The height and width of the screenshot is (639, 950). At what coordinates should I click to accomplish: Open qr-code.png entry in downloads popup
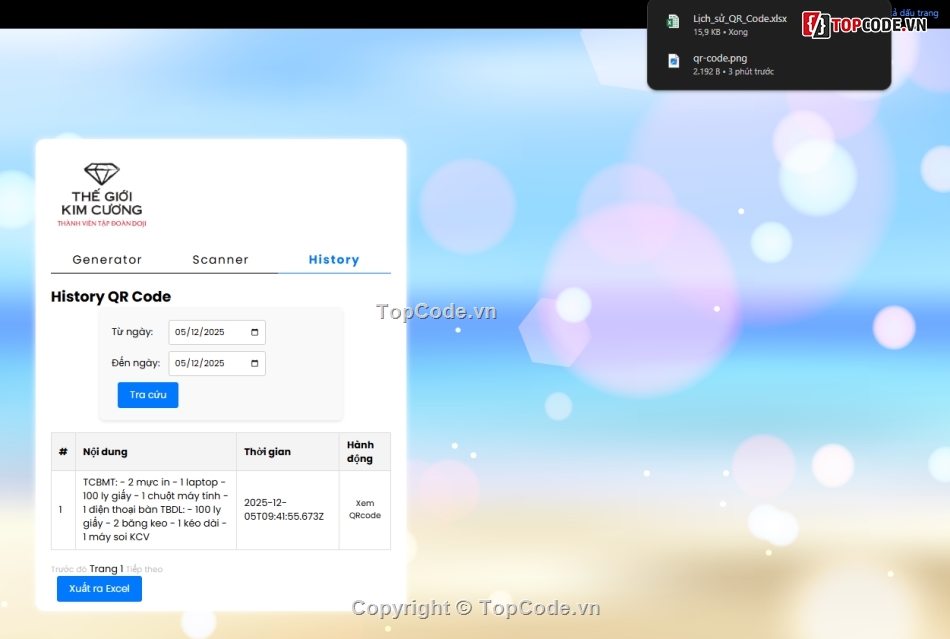point(720,59)
